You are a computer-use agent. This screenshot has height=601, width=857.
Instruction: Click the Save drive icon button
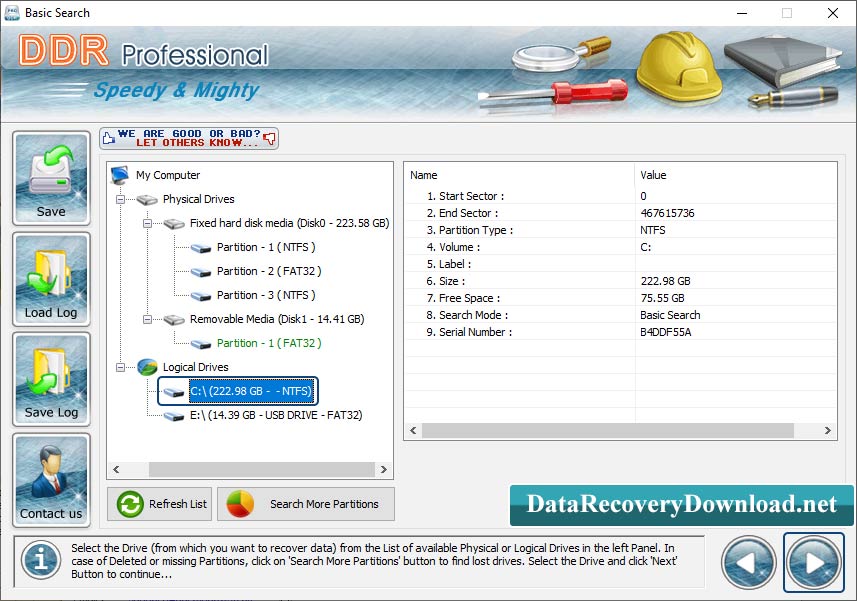pyautogui.click(x=51, y=178)
